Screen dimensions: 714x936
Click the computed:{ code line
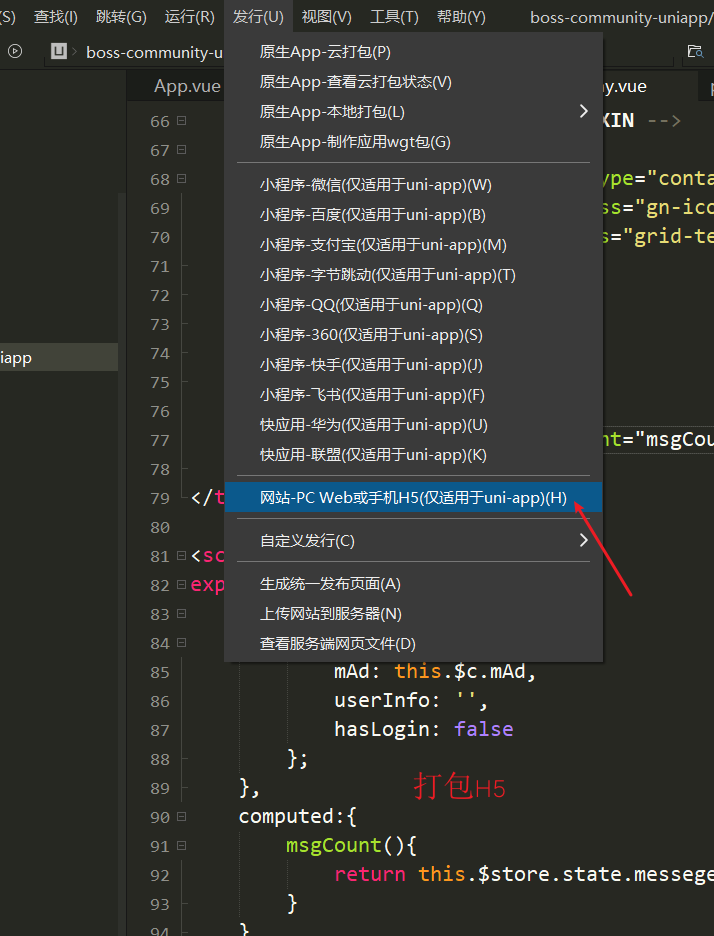298,817
